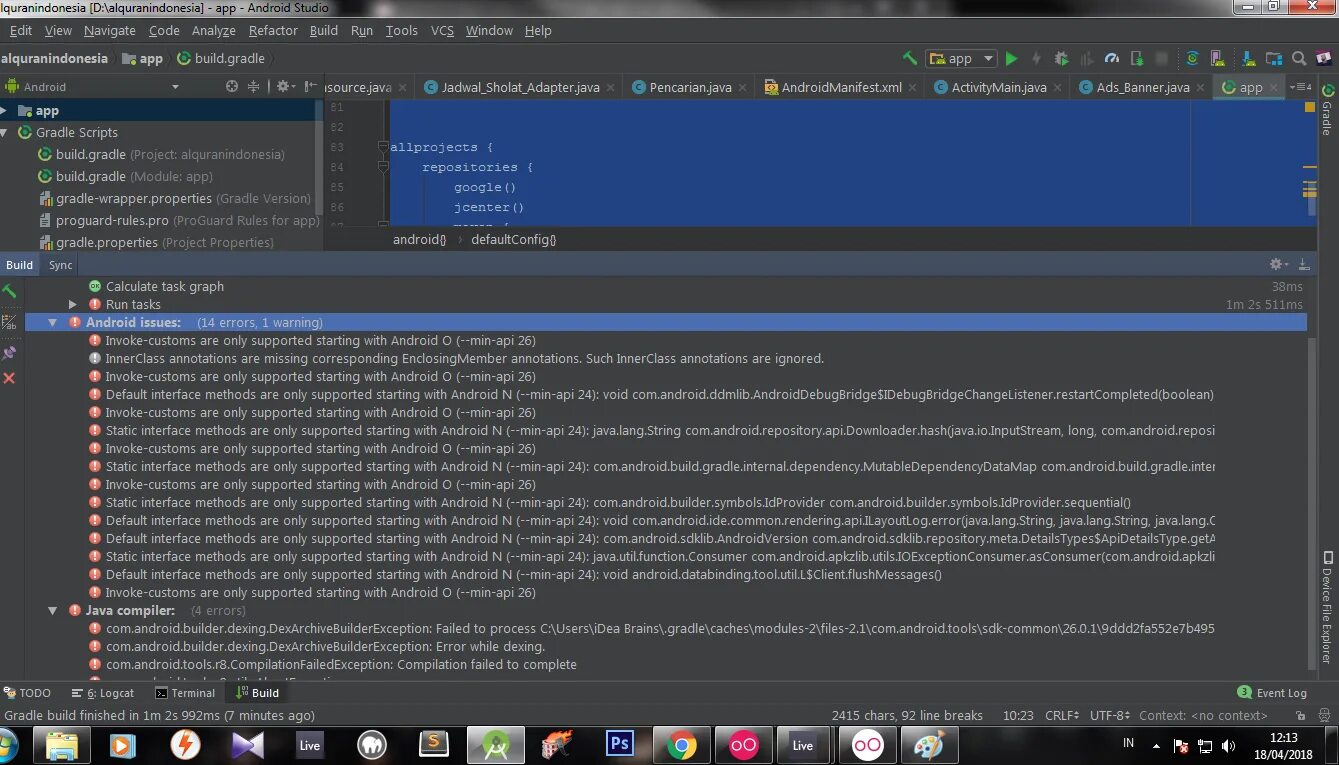Click the Apply Changes lightning icon
This screenshot has height=765, width=1339.
click(x=1036, y=58)
